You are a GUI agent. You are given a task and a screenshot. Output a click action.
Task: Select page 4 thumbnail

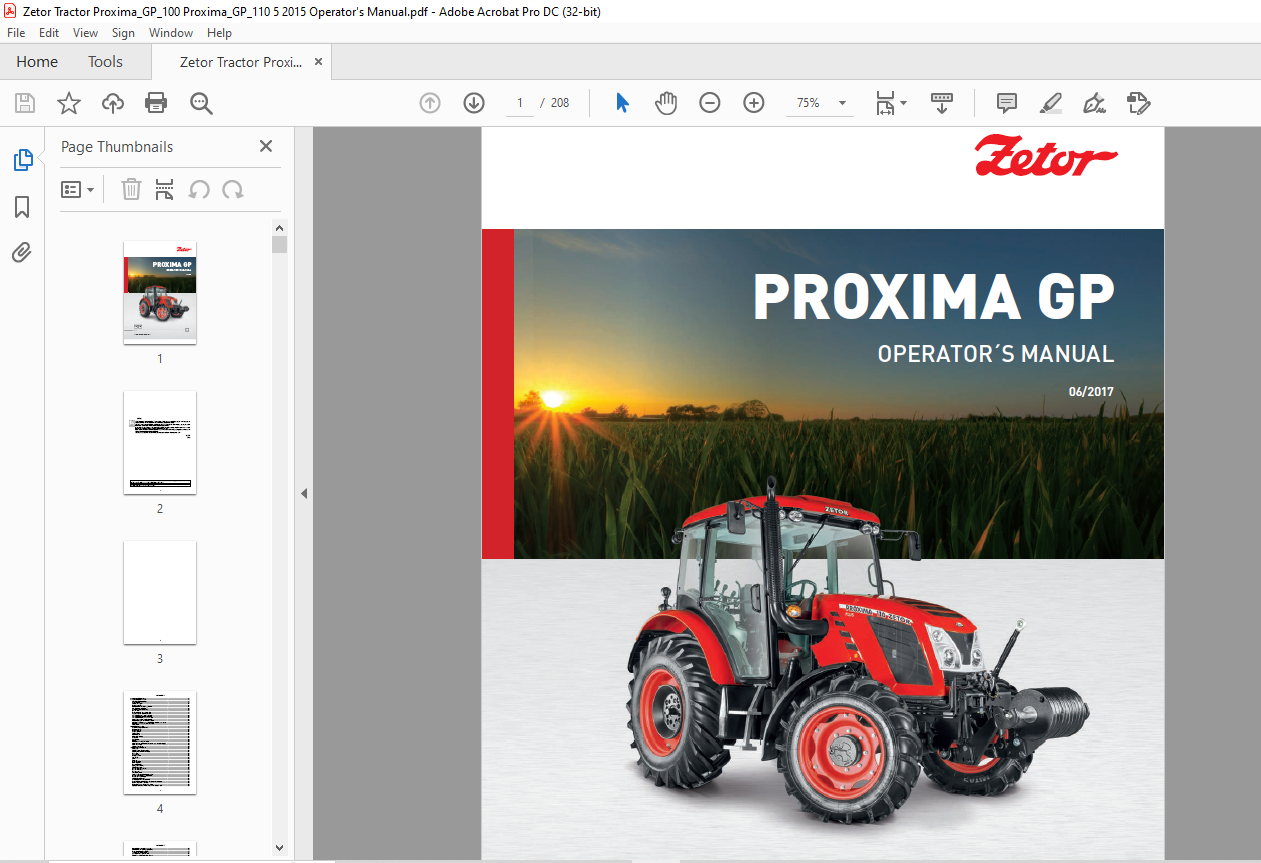pyautogui.click(x=160, y=742)
